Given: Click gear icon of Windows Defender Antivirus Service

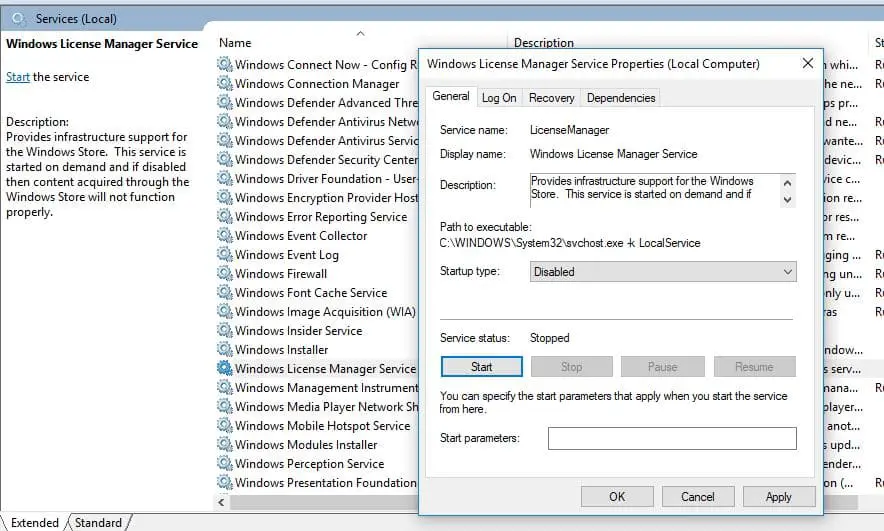Looking at the screenshot, I should point(224,140).
